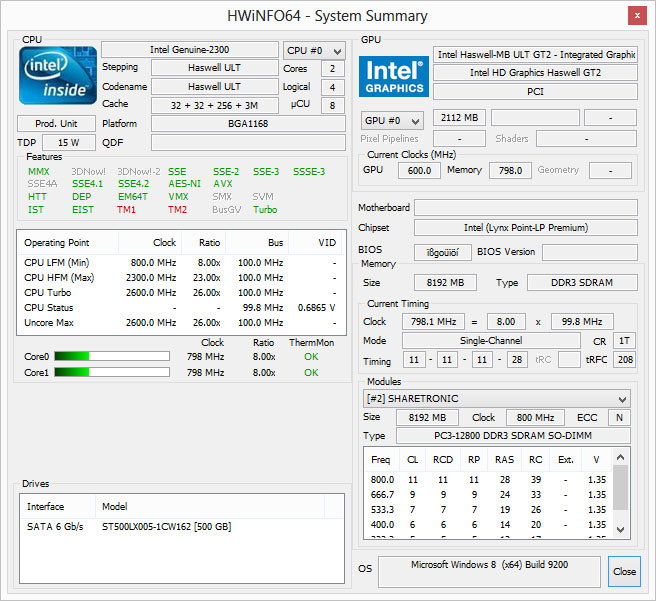Click the Turbo feature label
This screenshot has height=601, width=656.
click(x=265, y=210)
